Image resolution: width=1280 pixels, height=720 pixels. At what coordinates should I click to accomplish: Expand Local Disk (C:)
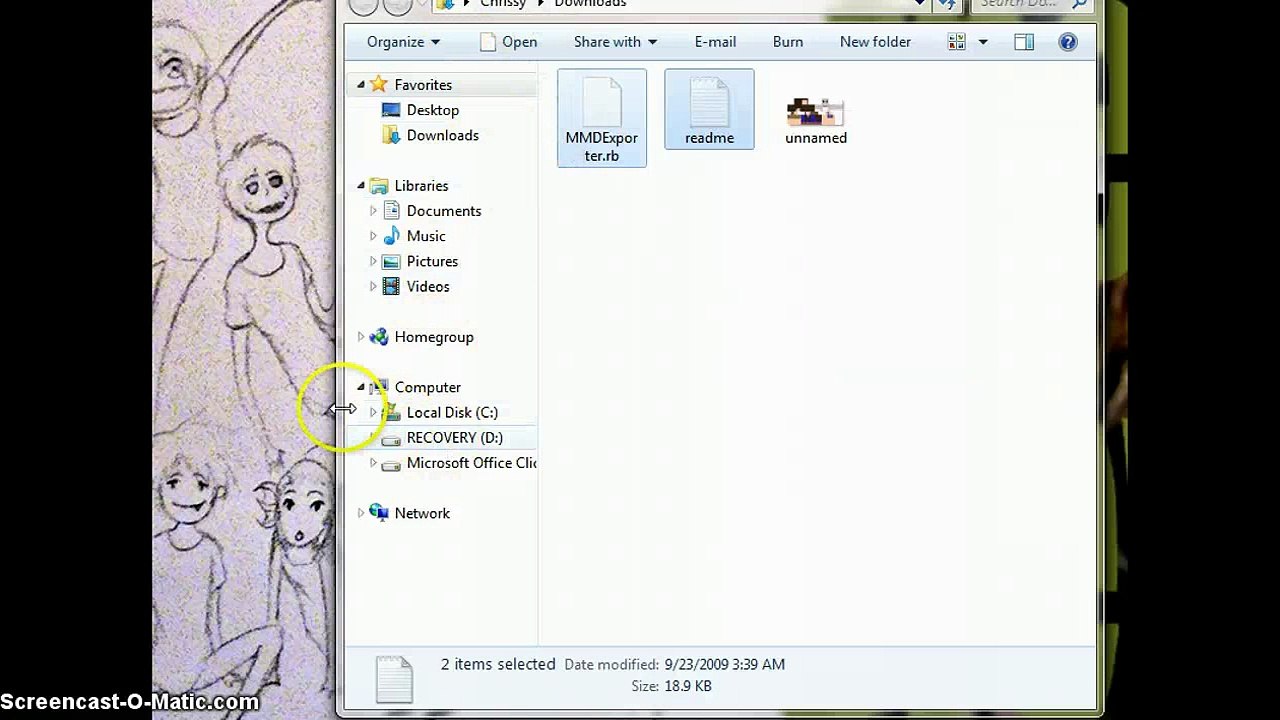373,412
